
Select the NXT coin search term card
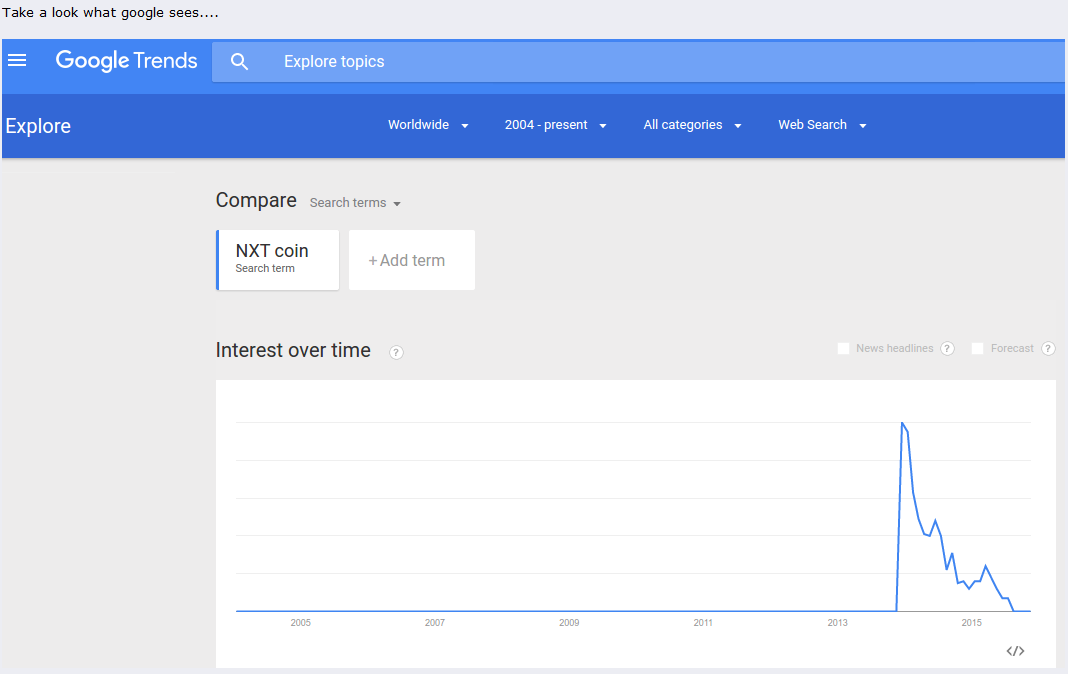point(277,259)
